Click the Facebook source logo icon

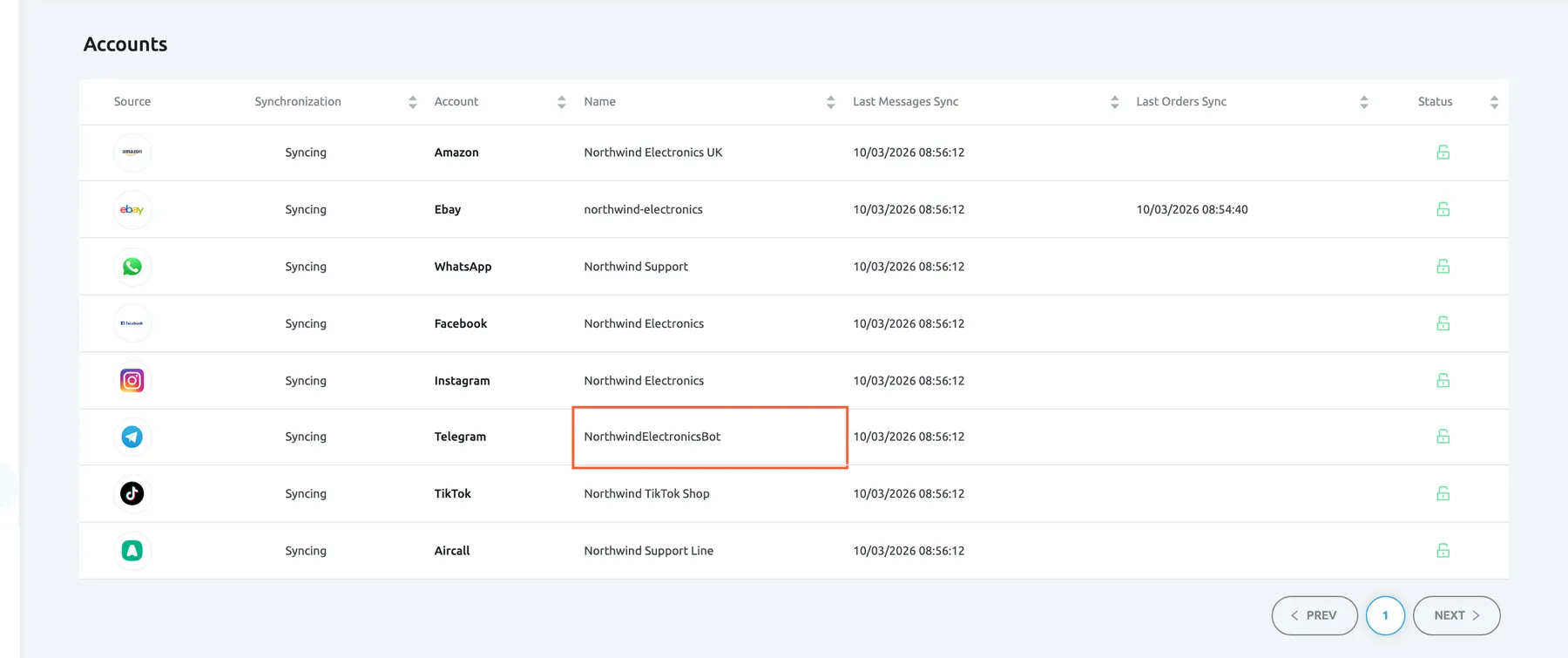[132, 323]
